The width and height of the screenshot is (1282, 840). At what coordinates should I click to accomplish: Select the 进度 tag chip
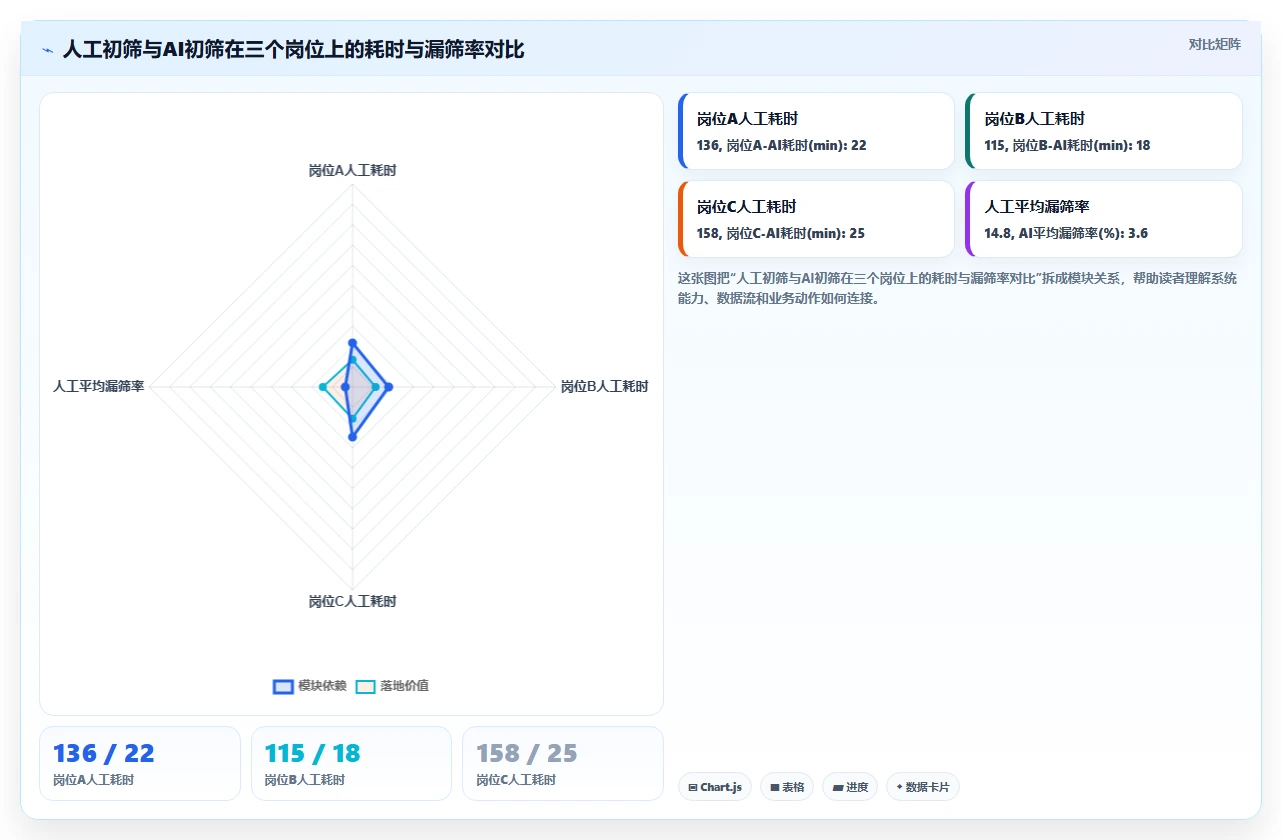(850, 787)
